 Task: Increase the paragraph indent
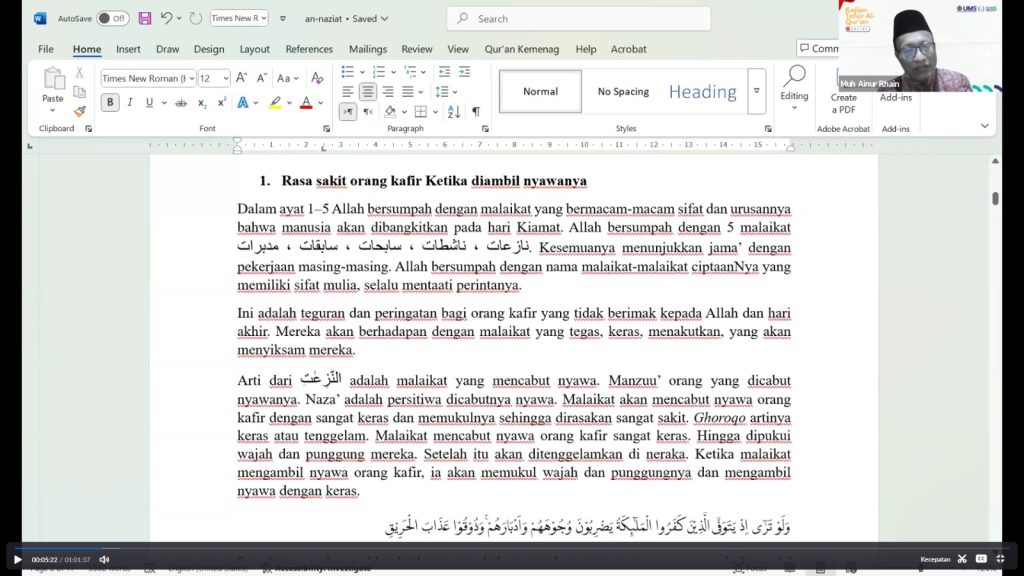464,72
